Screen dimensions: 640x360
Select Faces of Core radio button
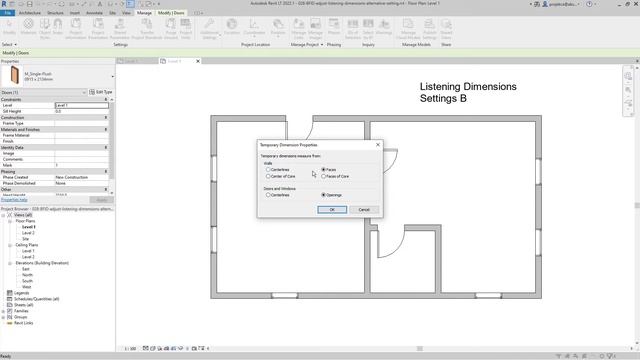323,176
